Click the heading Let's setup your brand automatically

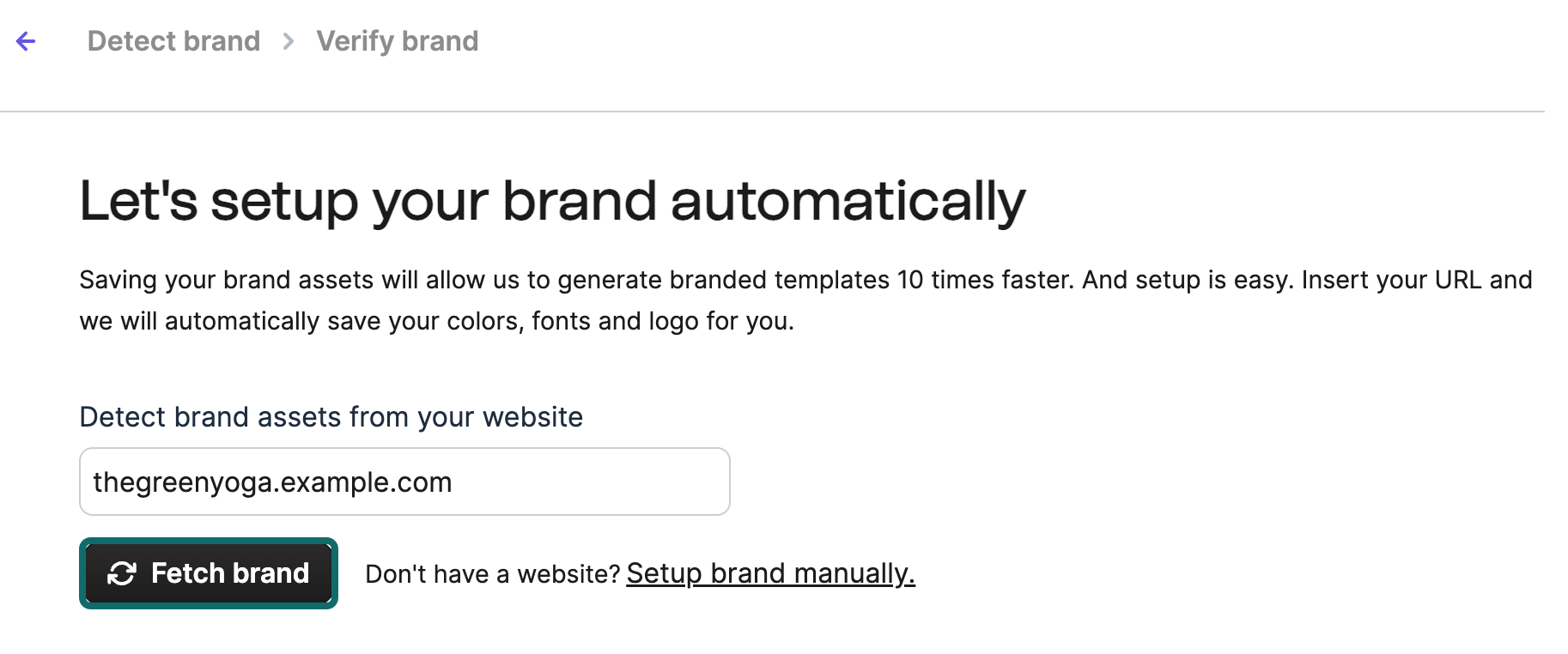coord(552,200)
